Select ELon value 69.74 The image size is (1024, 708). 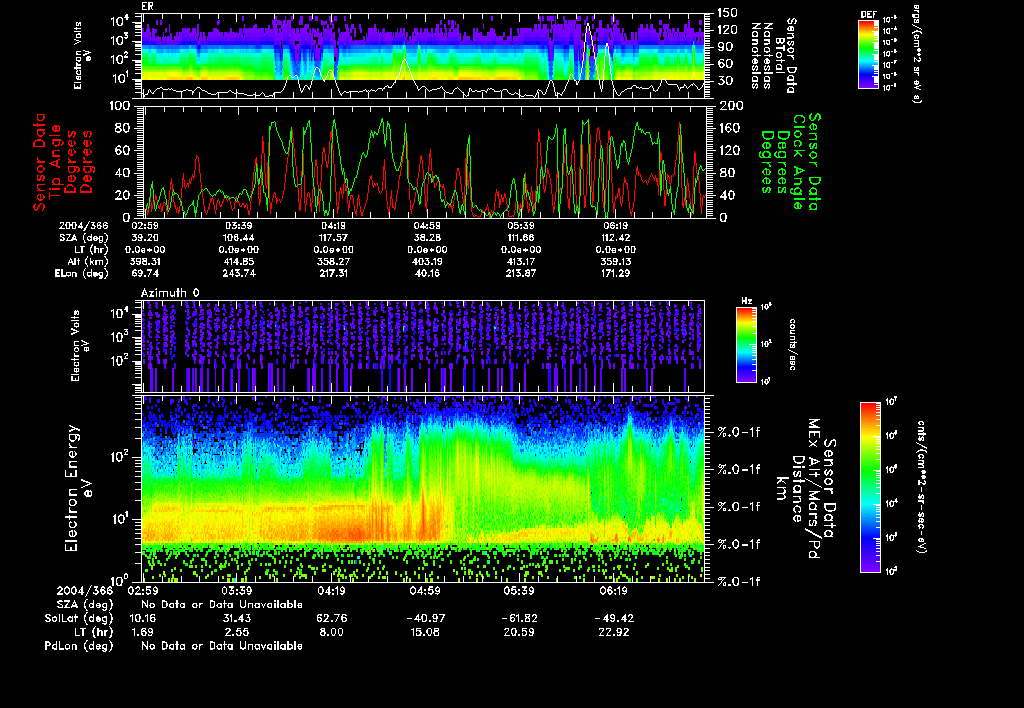click(145, 273)
